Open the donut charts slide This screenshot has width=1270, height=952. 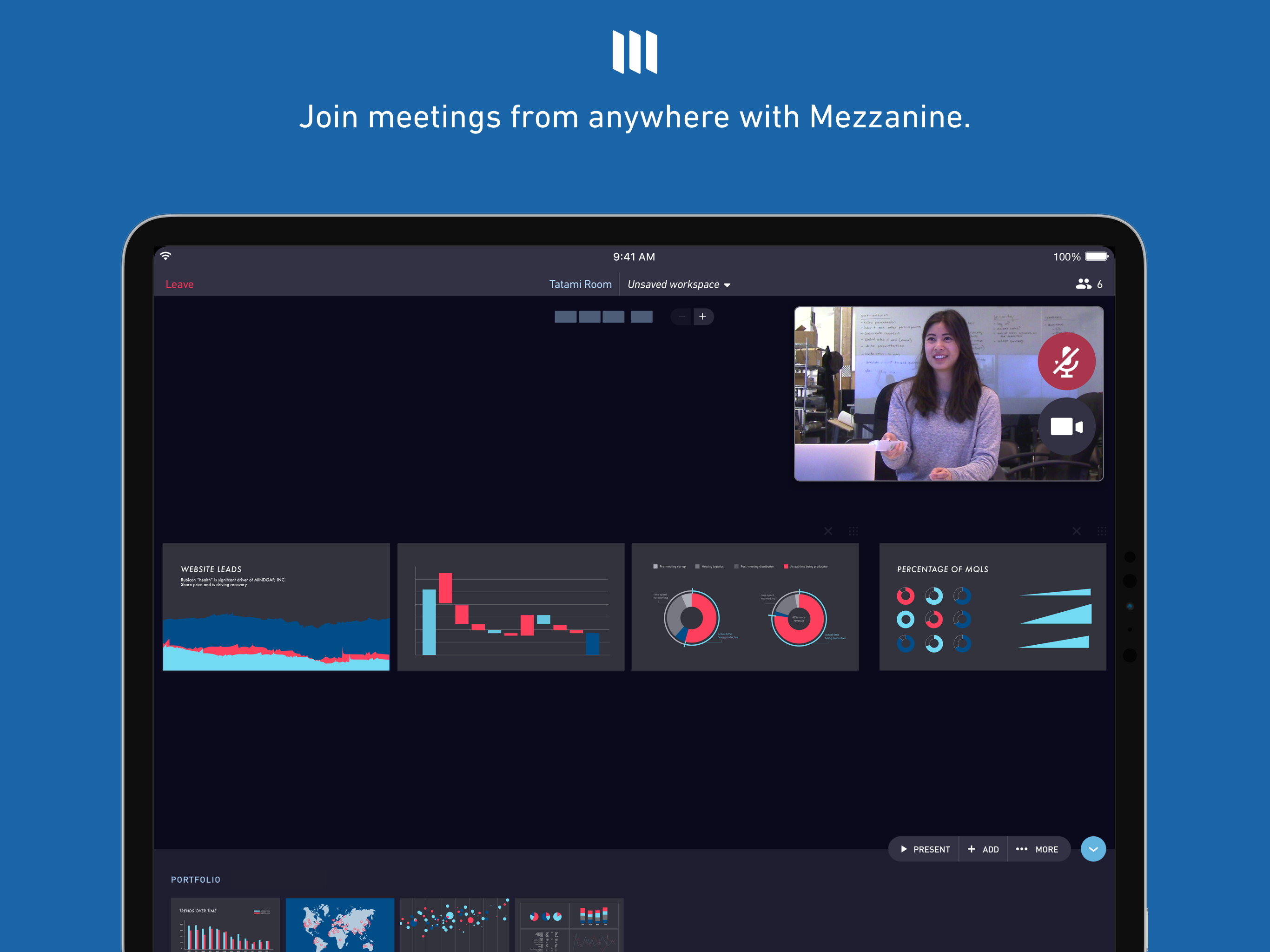(745, 606)
